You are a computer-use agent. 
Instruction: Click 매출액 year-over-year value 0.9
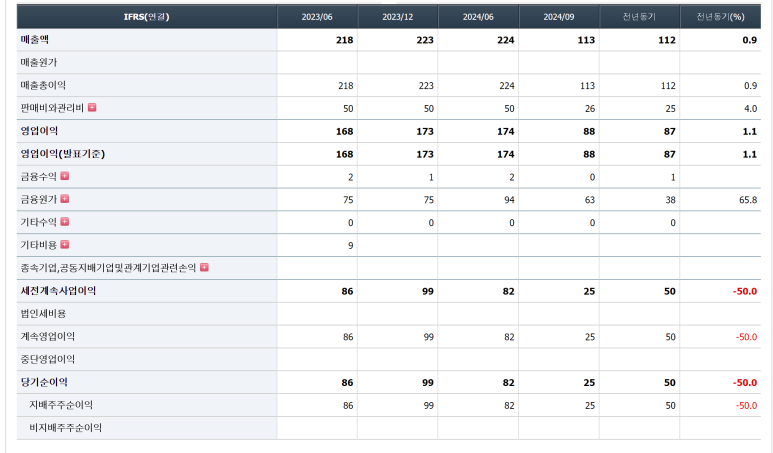pyautogui.click(x=750, y=40)
